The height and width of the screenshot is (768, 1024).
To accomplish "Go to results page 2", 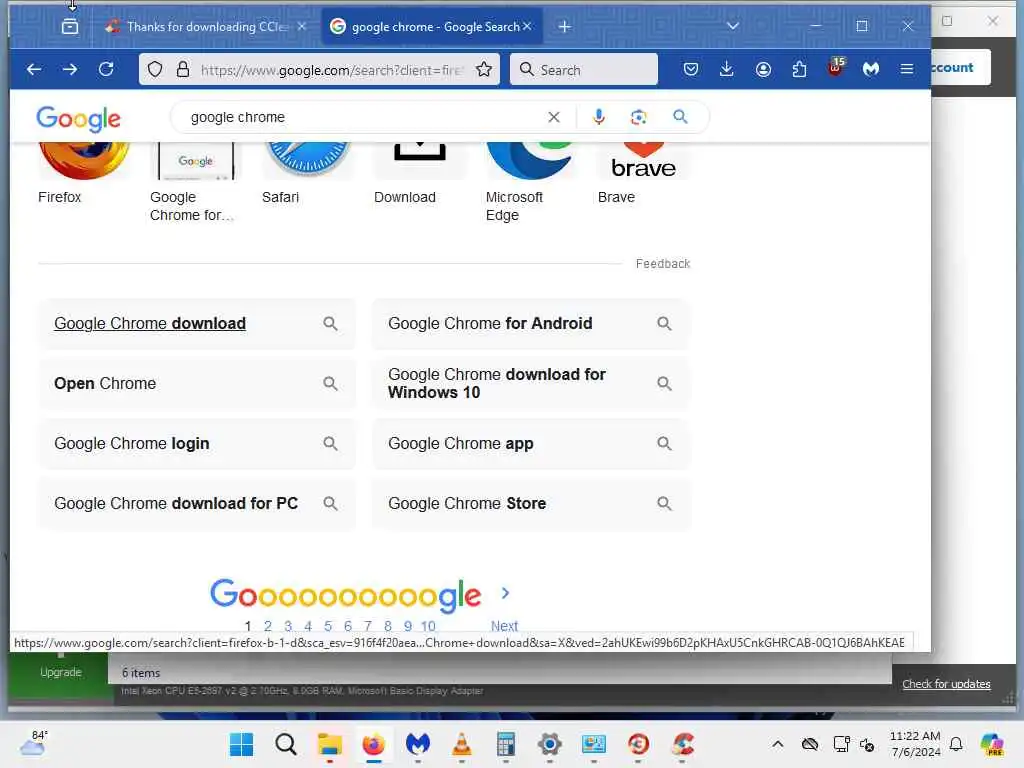I will [268, 626].
